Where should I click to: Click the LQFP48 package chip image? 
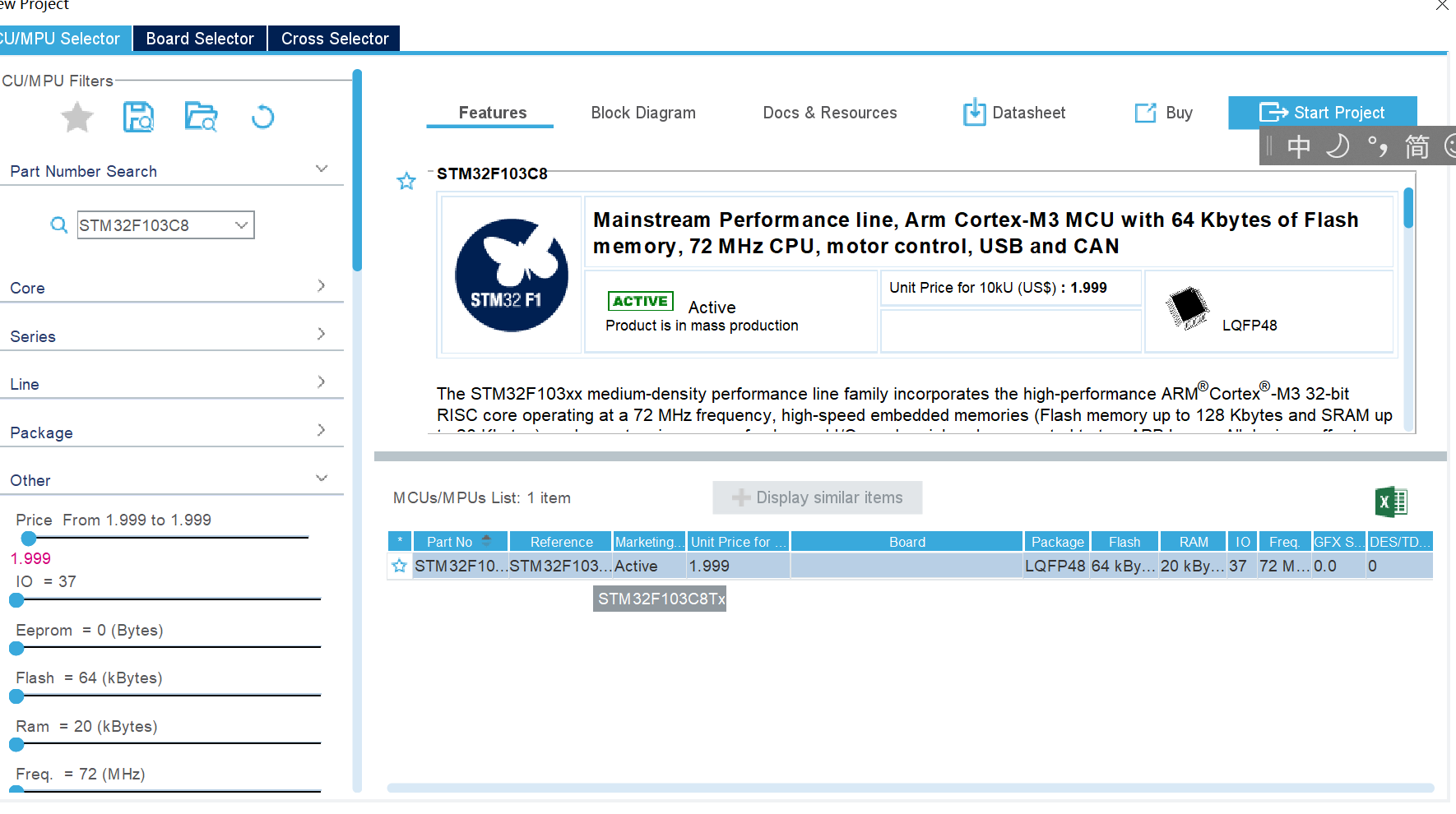pos(1187,308)
